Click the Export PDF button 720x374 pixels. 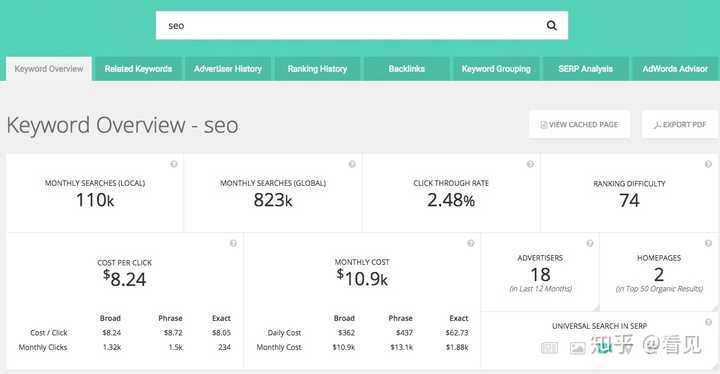click(680, 125)
